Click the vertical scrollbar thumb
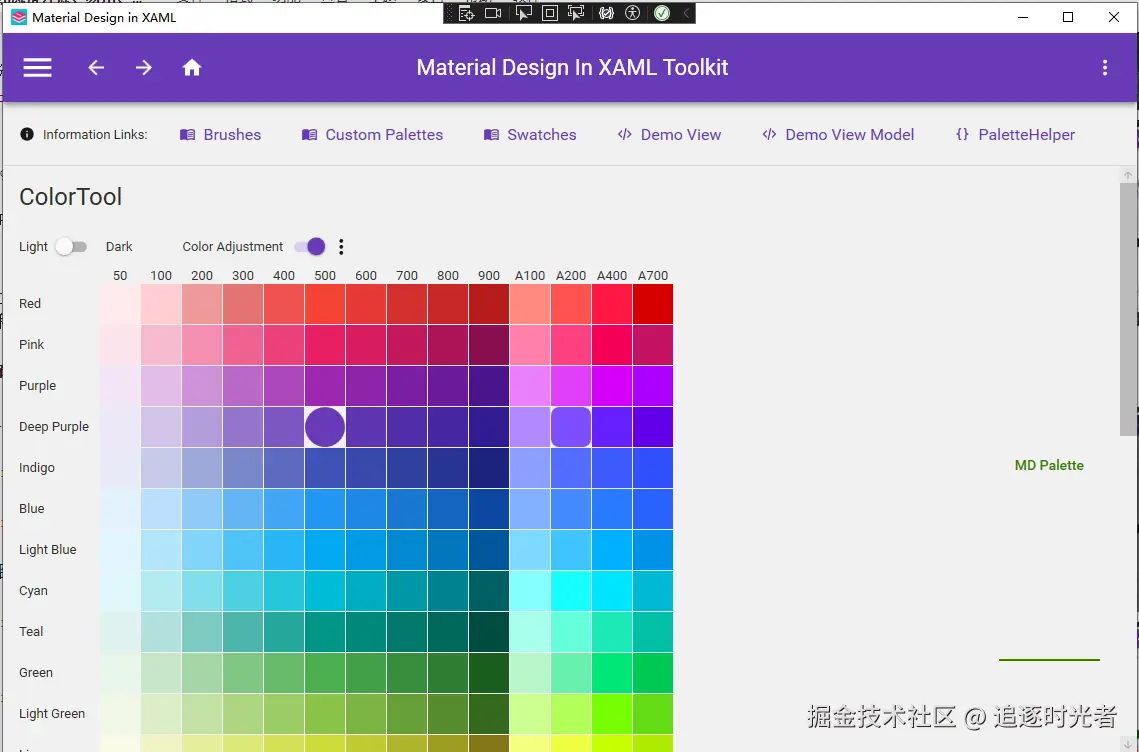The width and height of the screenshot is (1139, 752). tap(1127, 309)
